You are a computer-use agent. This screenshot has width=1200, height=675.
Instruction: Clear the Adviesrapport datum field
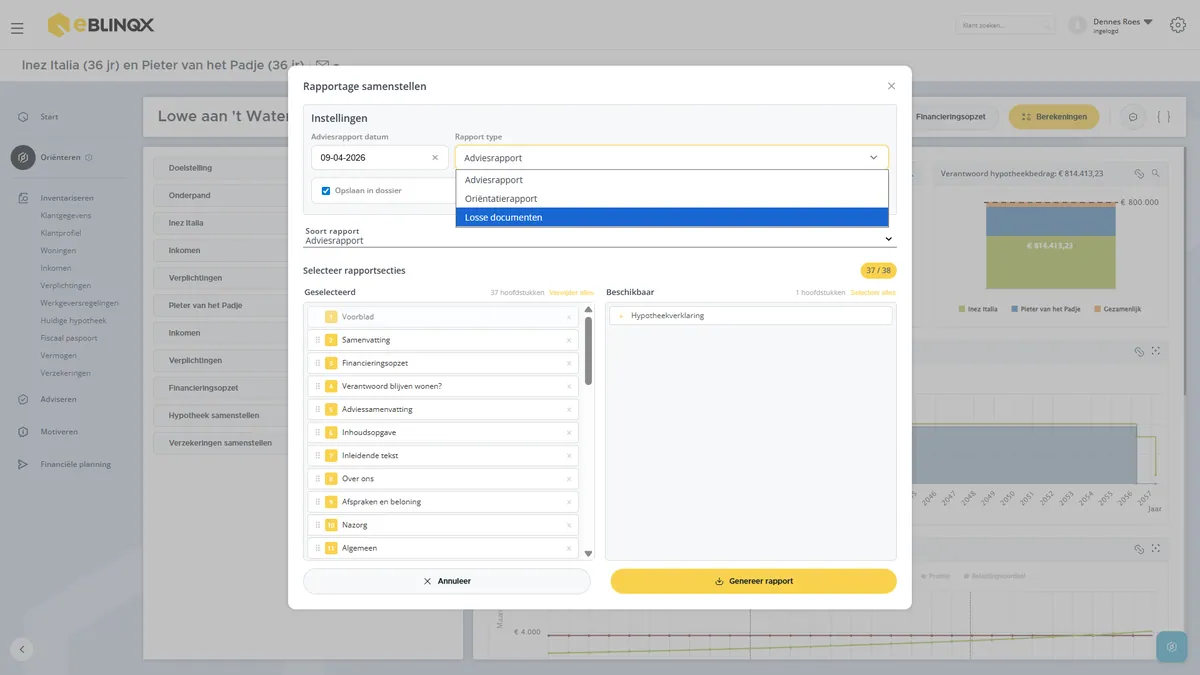tap(435, 158)
